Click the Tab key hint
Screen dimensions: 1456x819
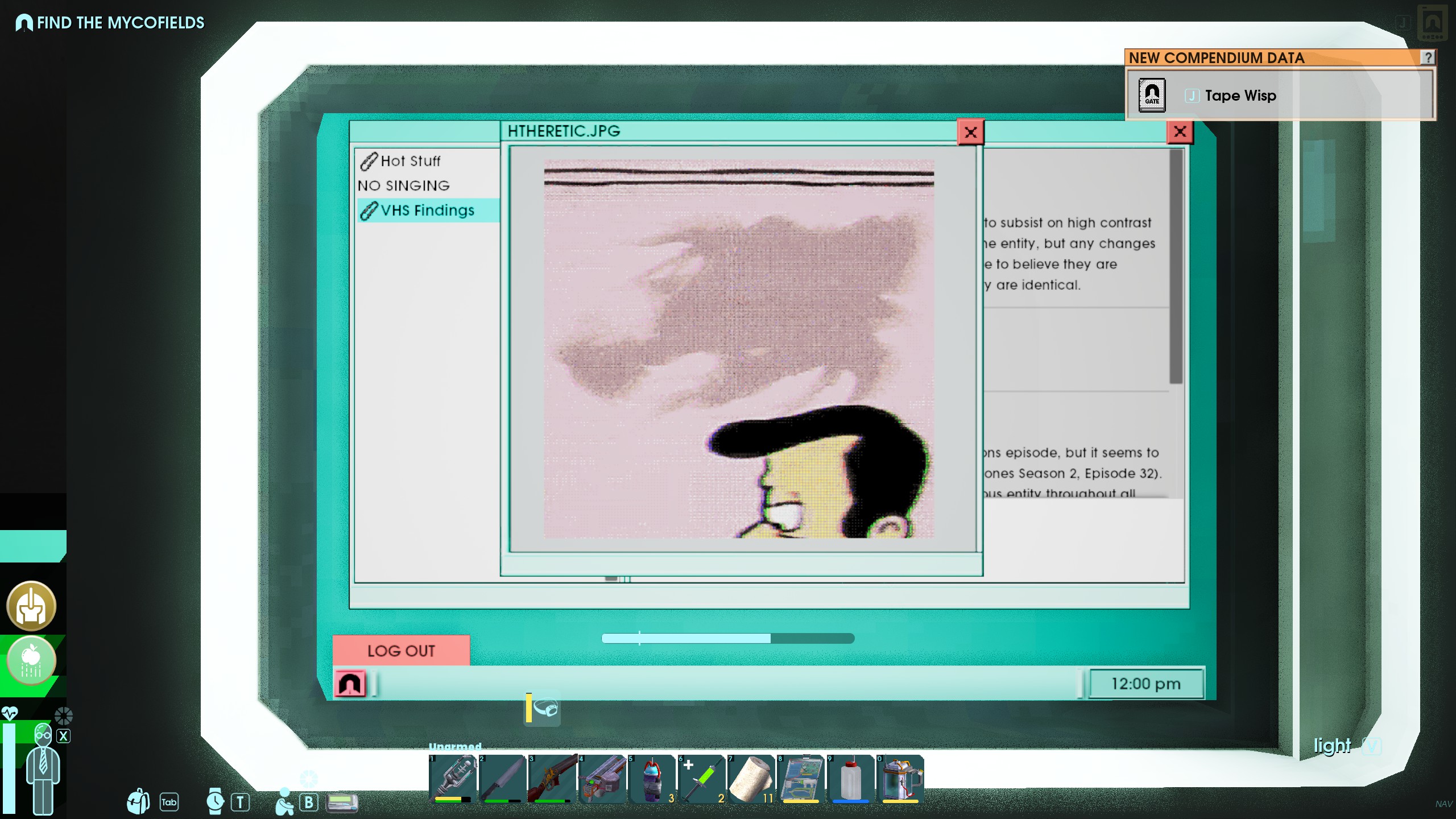pos(169,802)
